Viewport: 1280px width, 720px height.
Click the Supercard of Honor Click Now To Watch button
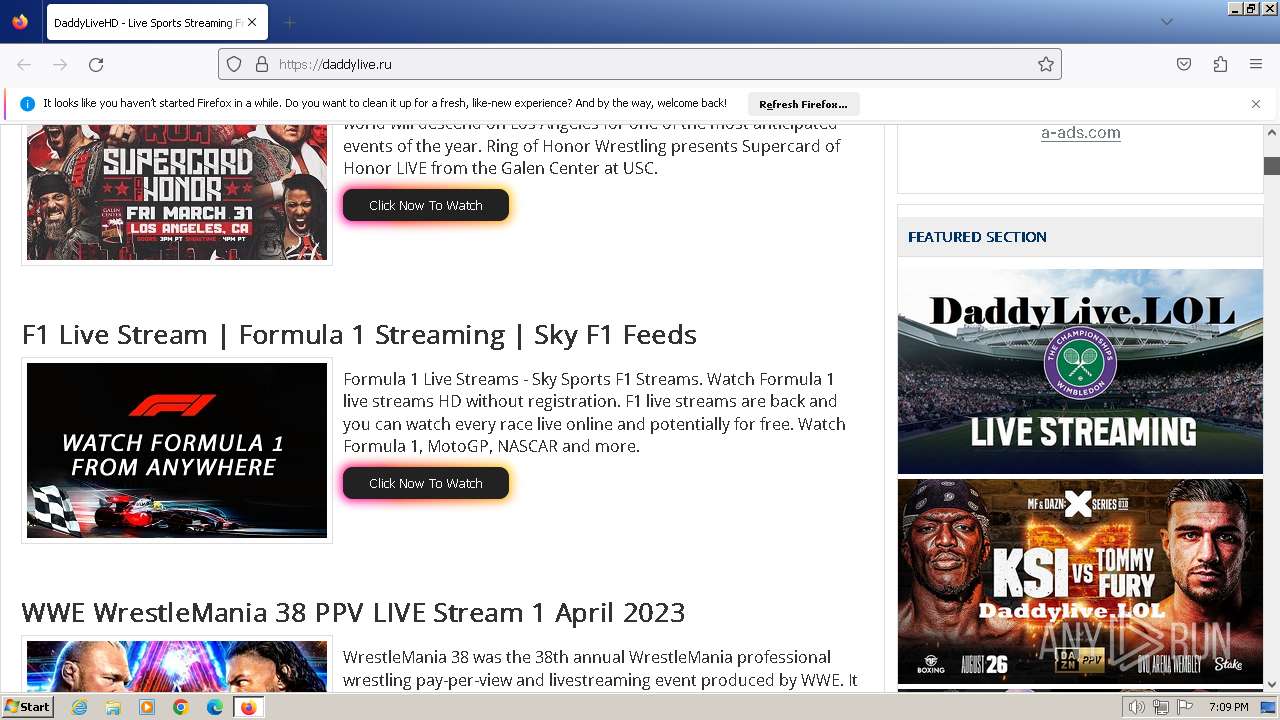click(426, 205)
